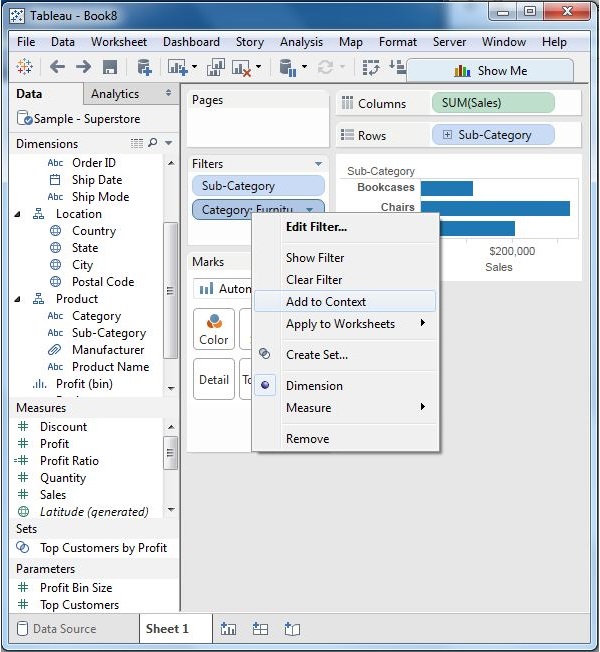Click the Swap rows and columns icon
The image size is (600, 652).
pos(372,67)
